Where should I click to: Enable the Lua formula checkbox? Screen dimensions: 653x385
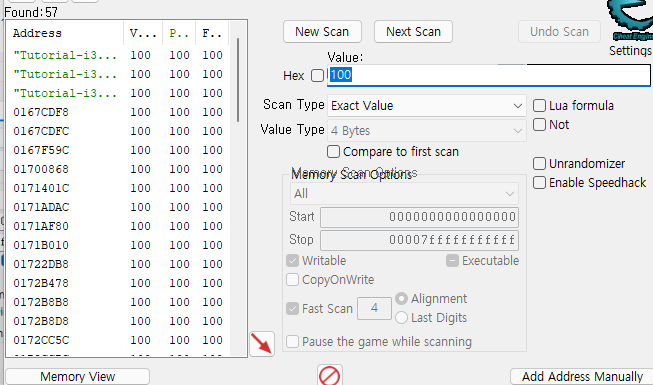pos(539,106)
